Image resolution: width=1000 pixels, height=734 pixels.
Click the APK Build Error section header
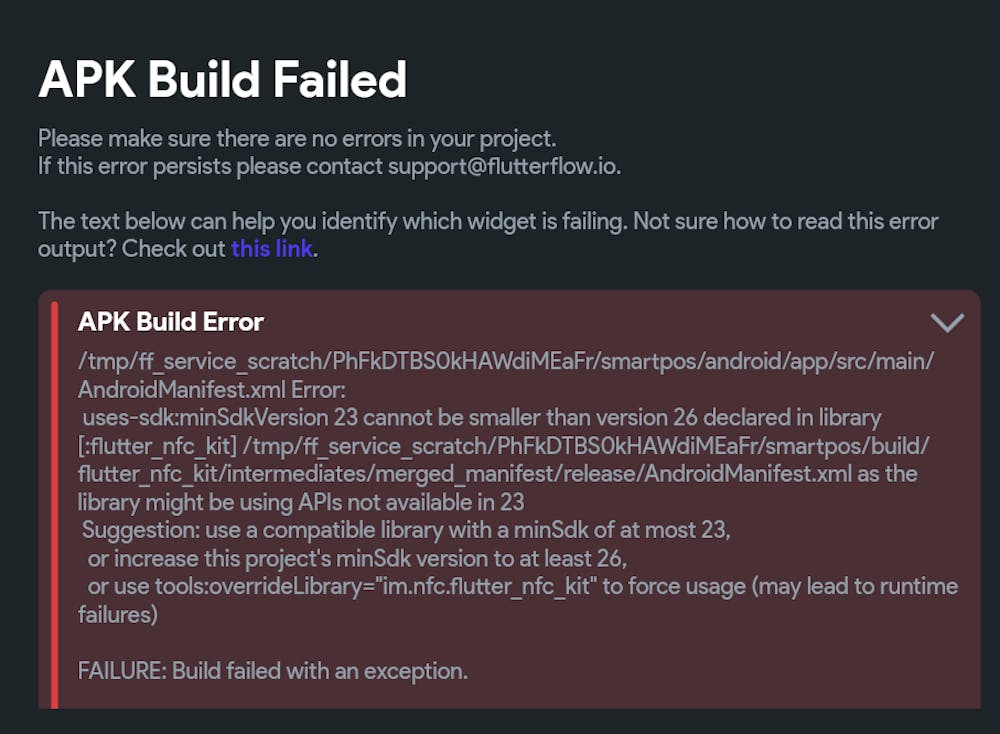(170, 322)
